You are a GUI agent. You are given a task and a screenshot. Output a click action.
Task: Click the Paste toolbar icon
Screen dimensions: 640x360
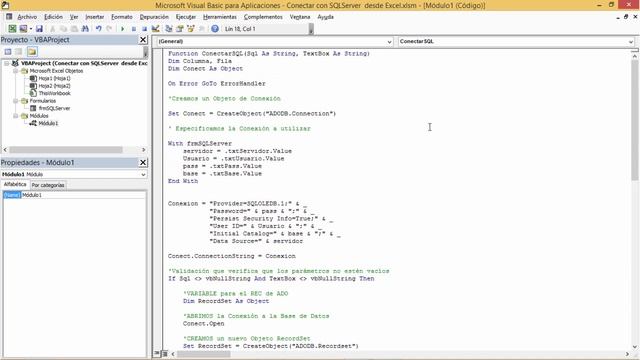[x=74, y=29]
